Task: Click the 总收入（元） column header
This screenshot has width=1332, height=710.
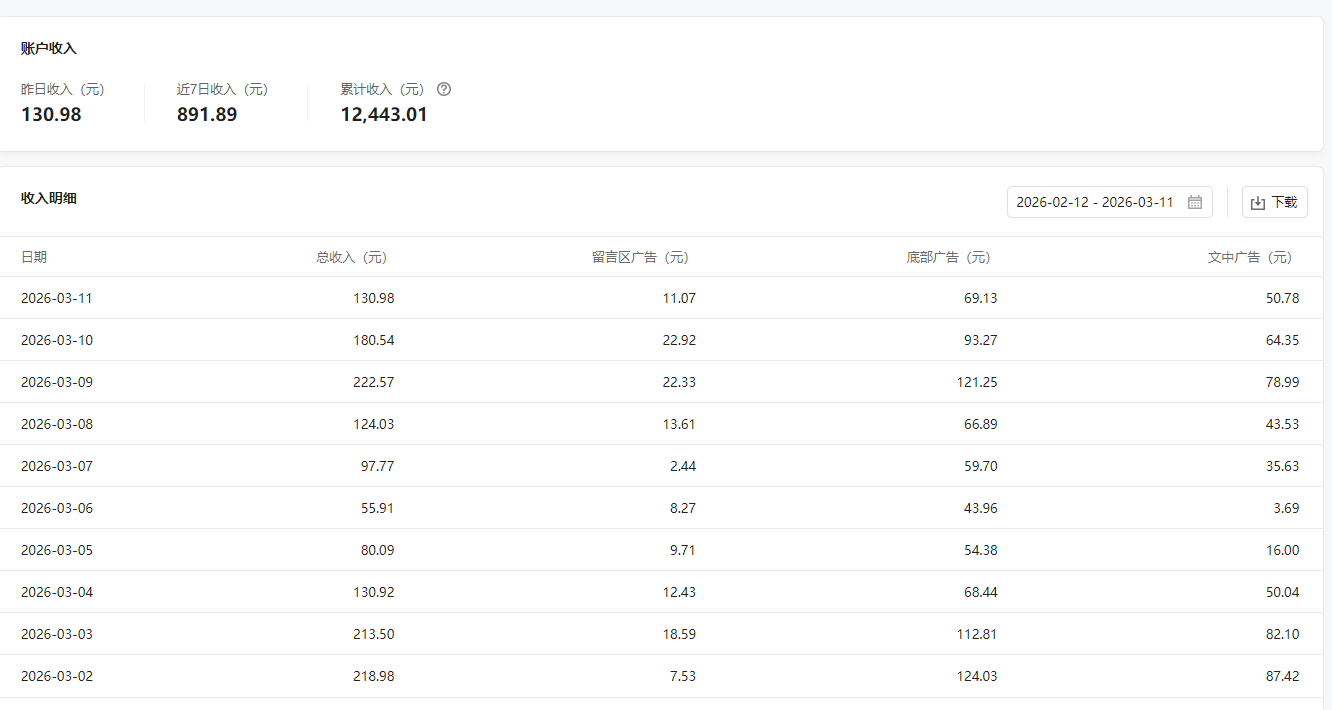Action: pos(351,257)
